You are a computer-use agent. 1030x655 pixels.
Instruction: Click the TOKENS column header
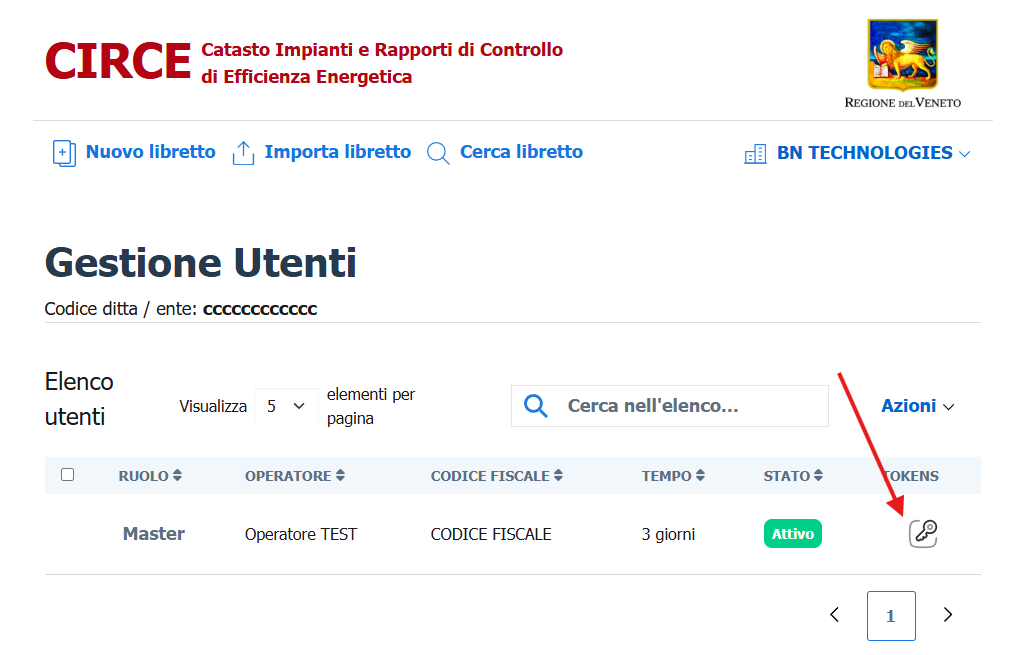pos(911,476)
